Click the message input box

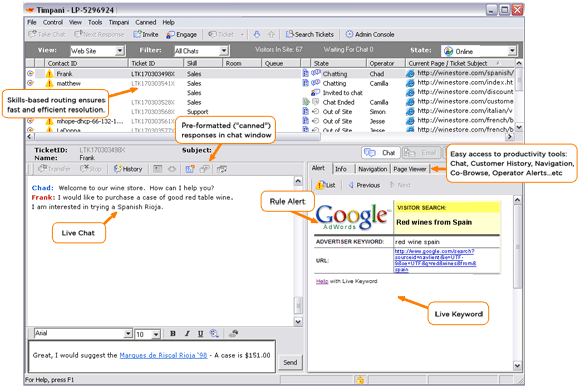pos(152,356)
